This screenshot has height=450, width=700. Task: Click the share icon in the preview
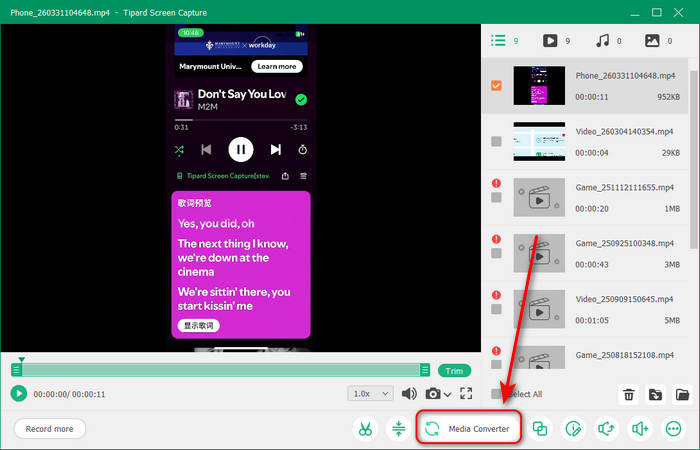coord(285,176)
